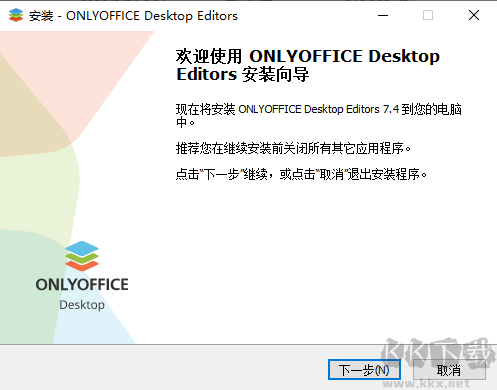This screenshot has height=390, width=497.
Task: Continue with the 下一步(N) button
Action: [364, 370]
